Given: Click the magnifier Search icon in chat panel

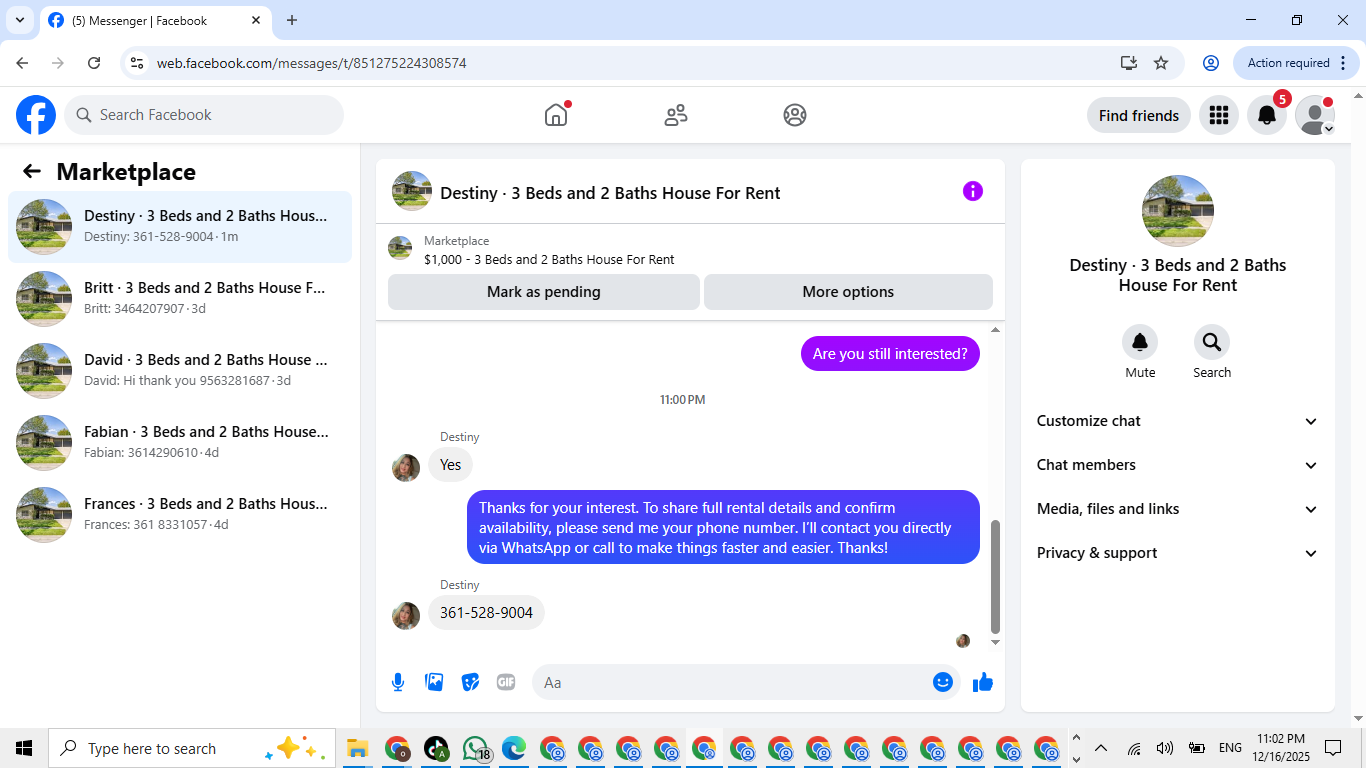Looking at the screenshot, I should pyautogui.click(x=1212, y=343).
